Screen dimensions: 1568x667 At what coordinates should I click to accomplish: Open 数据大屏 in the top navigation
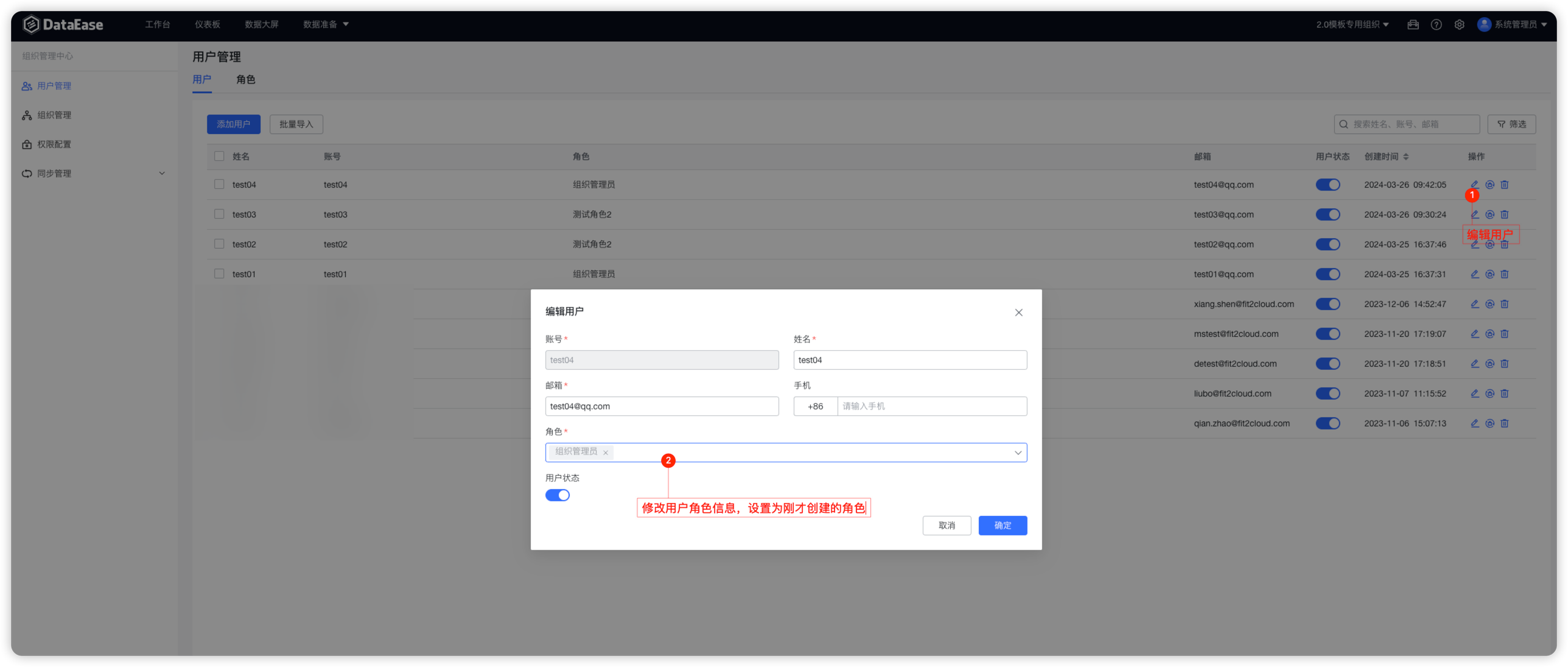[x=262, y=24]
